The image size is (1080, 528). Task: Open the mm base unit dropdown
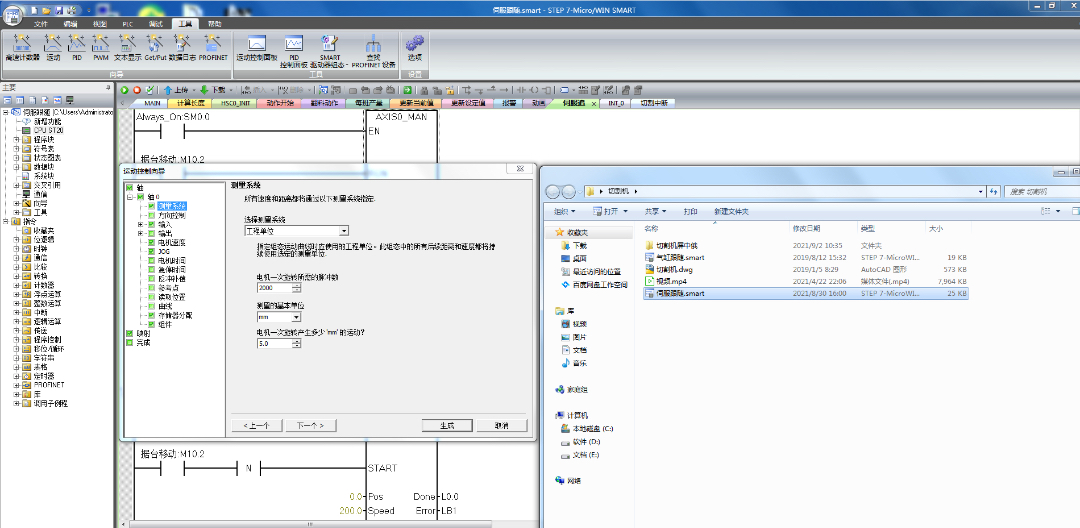click(279, 317)
